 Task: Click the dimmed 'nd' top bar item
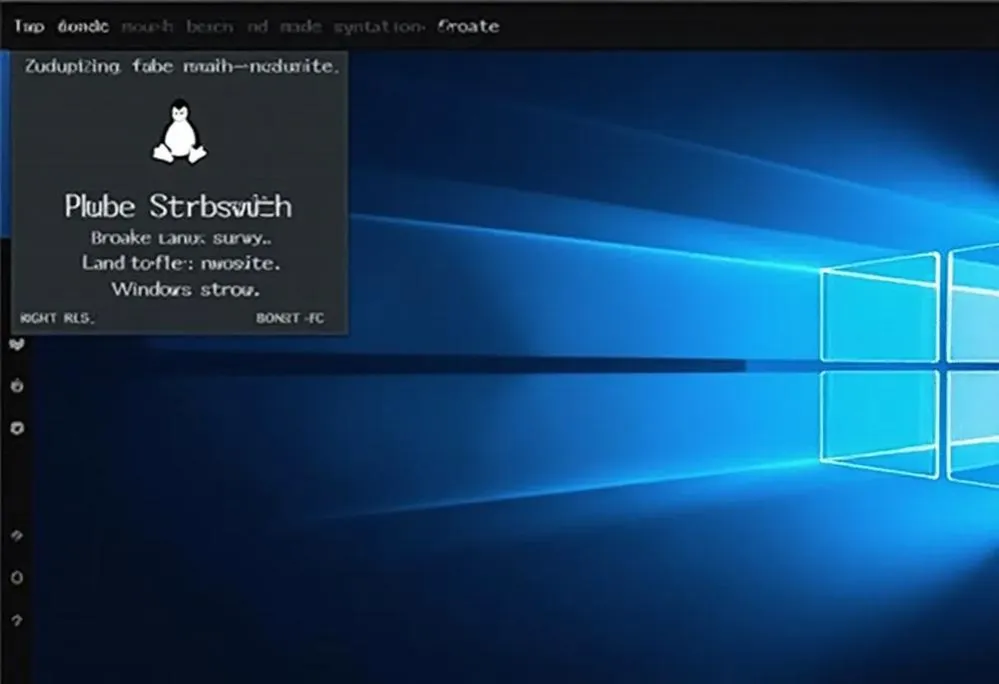point(257,27)
